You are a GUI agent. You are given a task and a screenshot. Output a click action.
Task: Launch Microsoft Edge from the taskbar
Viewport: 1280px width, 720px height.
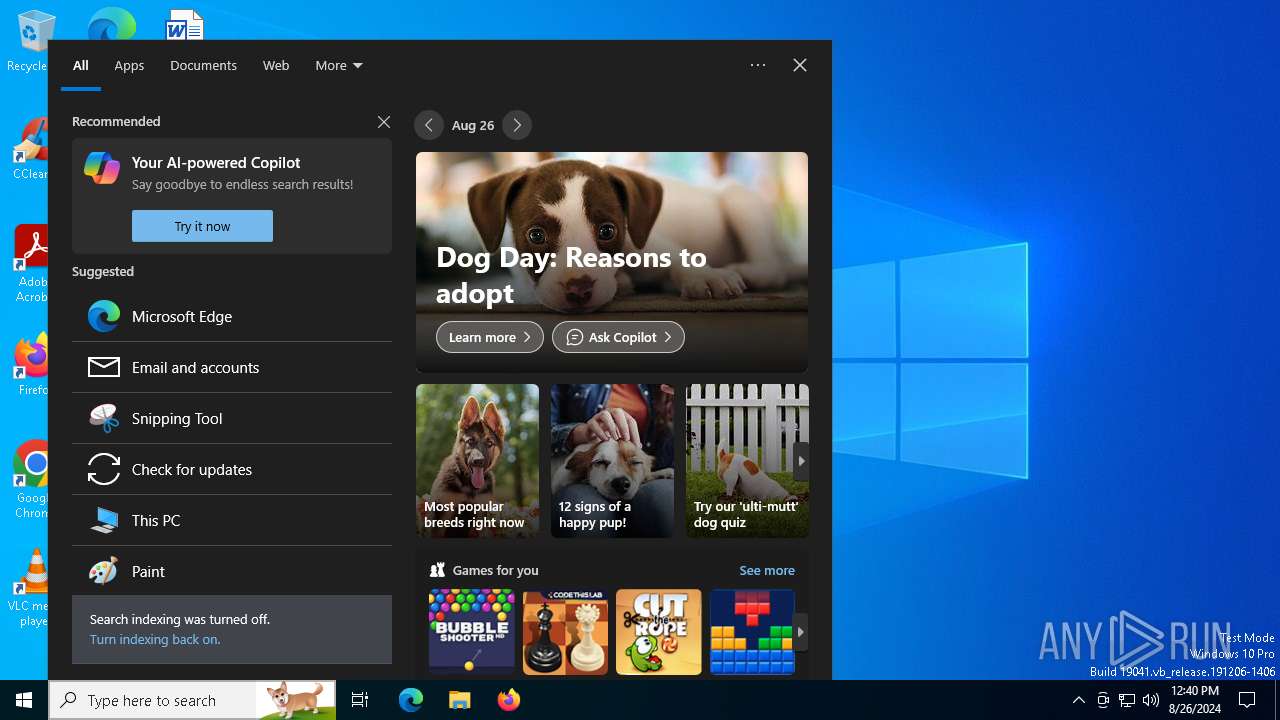(411, 700)
